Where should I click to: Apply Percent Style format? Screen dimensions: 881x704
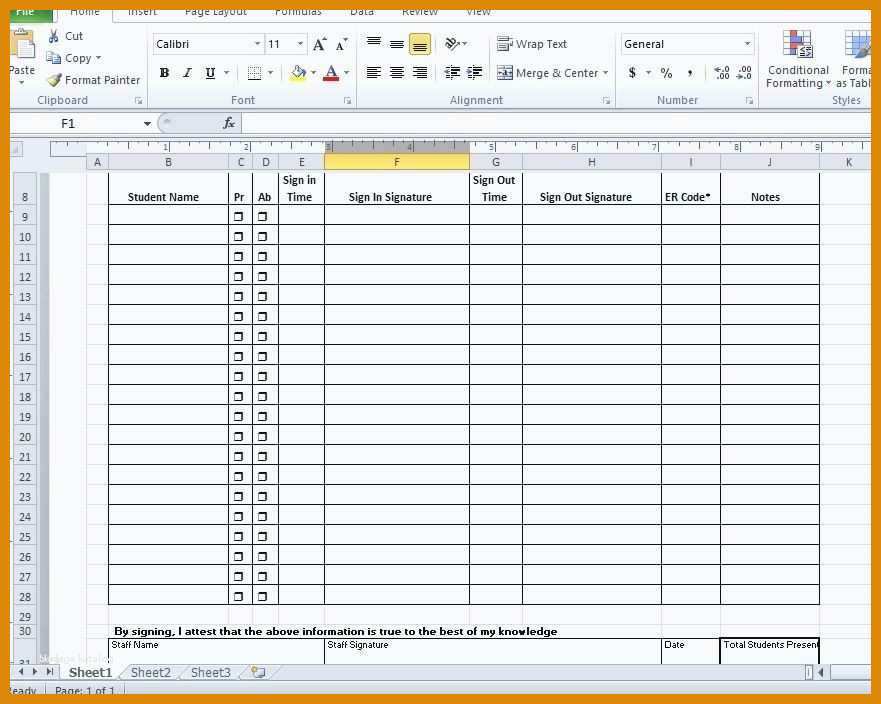tap(666, 72)
